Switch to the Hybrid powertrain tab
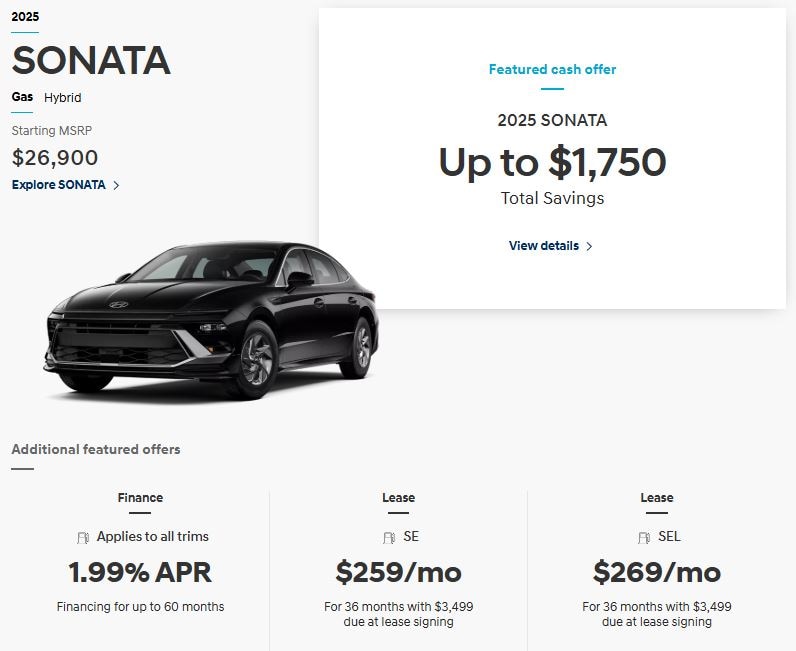This screenshot has height=651, width=796. click(x=62, y=98)
